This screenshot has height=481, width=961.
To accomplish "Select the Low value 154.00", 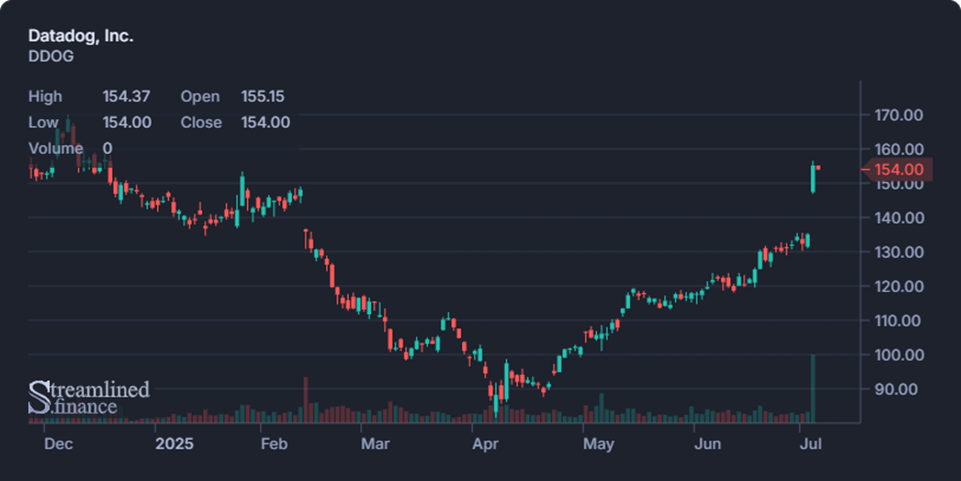I will (127, 123).
